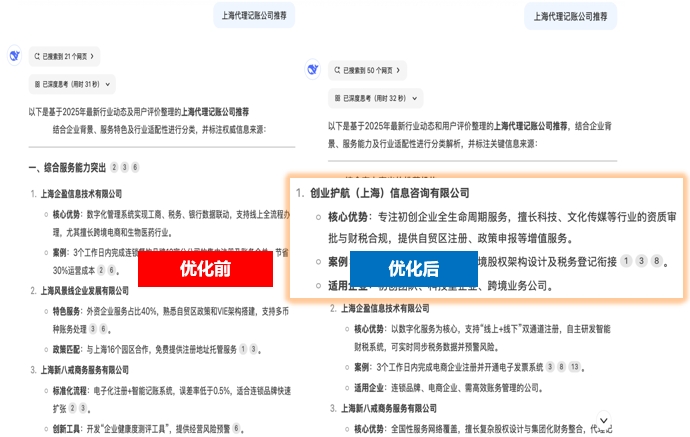
Task: Open citation 3 beside 综合服务能力突出 heading
Action: click(125, 167)
